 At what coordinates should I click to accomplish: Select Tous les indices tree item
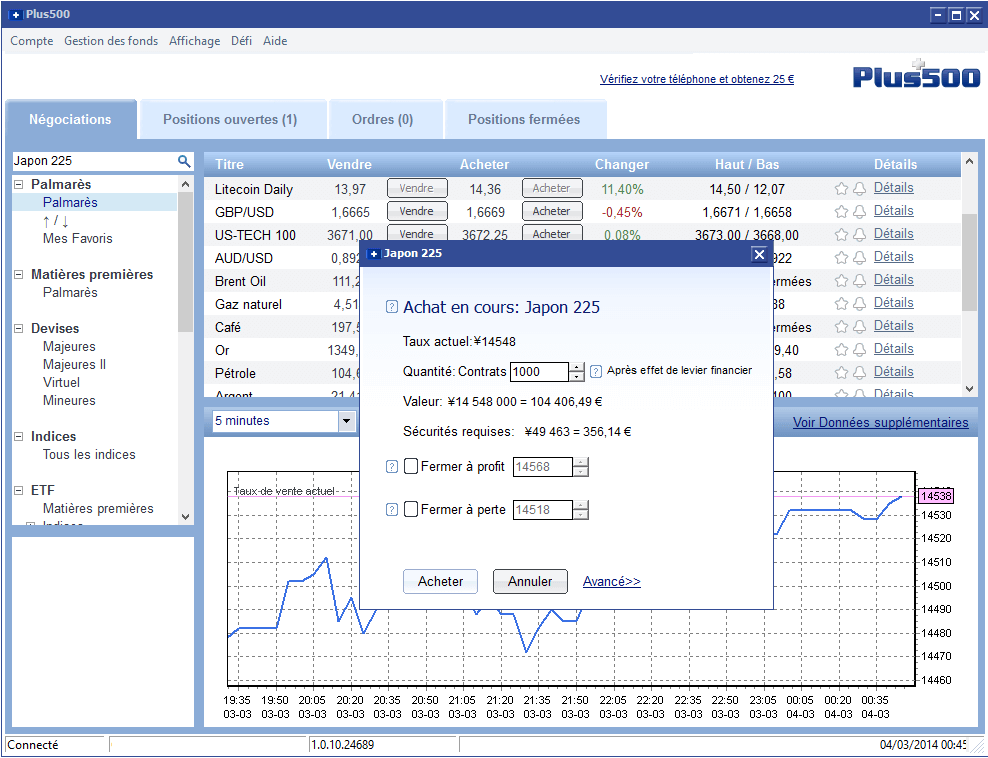click(x=89, y=455)
